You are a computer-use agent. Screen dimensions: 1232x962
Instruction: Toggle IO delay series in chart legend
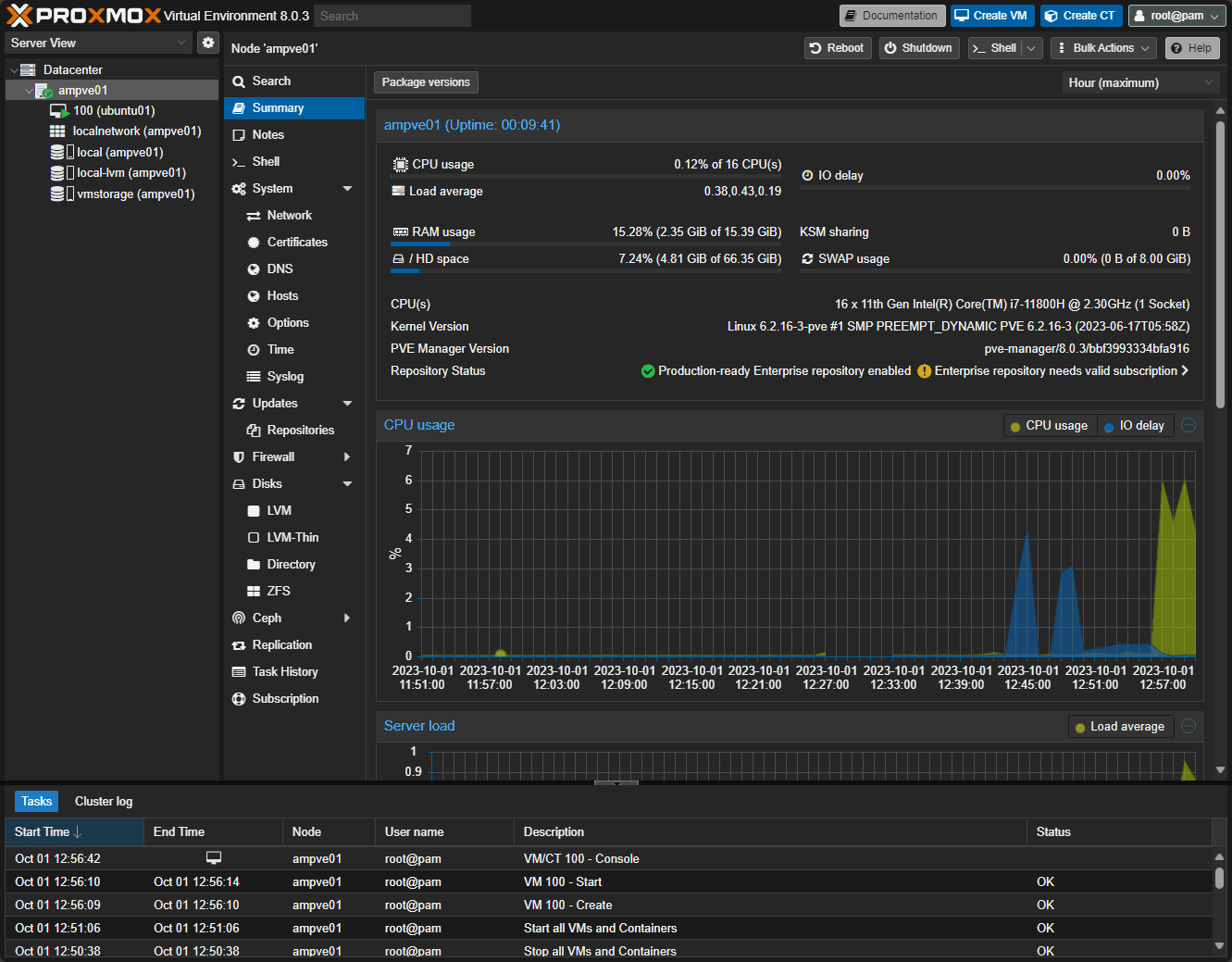(x=1135, y=426)
